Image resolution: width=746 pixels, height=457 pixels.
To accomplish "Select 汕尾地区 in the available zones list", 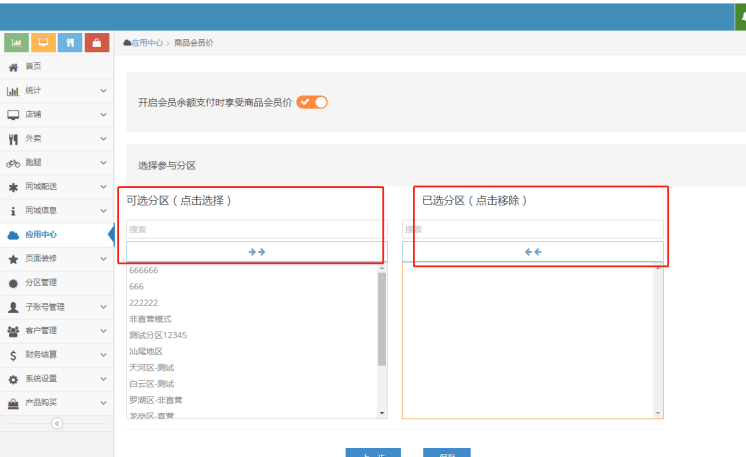I will pyautogui.click(x=146, y=351).
